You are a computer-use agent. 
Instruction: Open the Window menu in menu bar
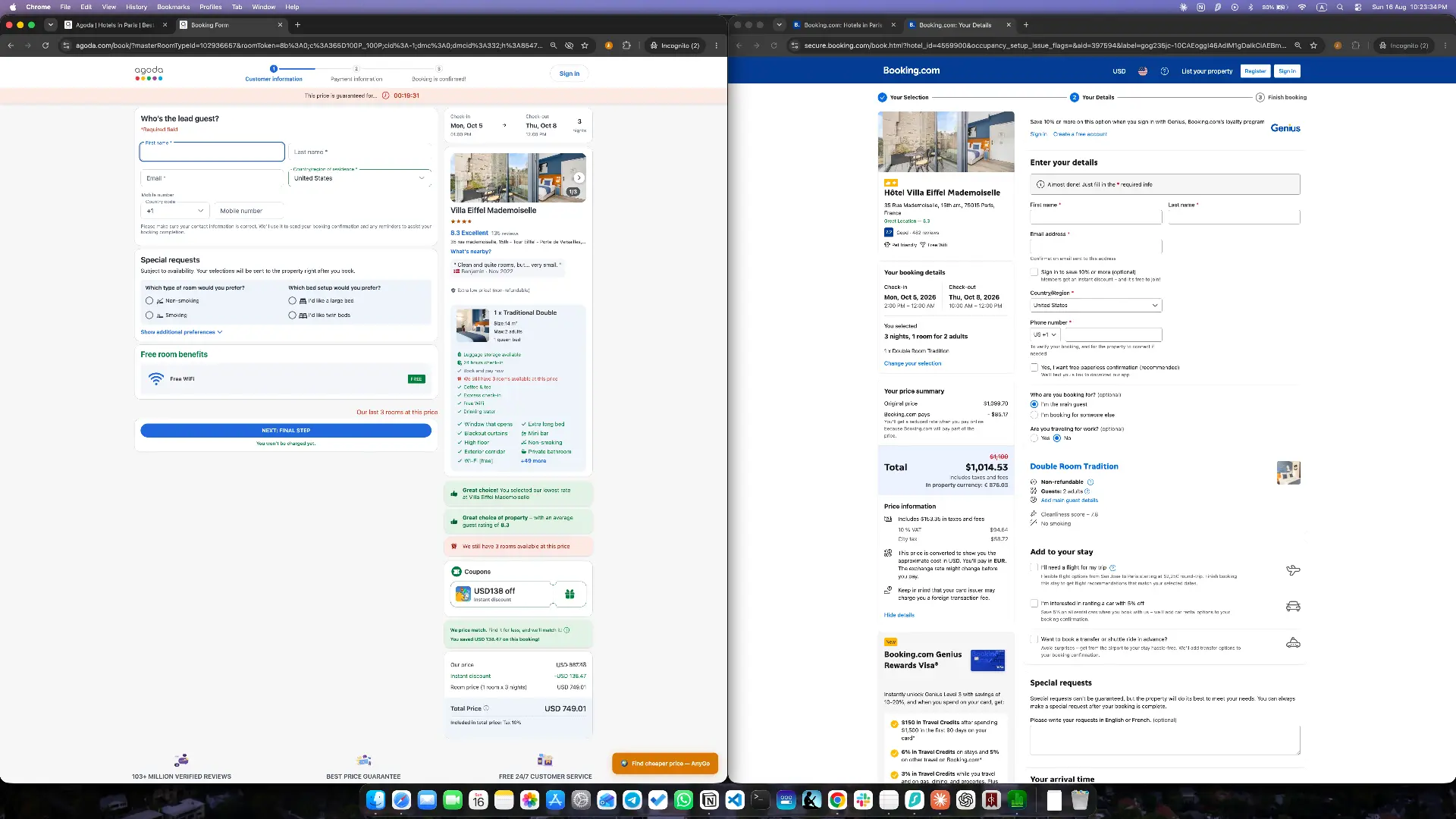click(x=264, y=7)
